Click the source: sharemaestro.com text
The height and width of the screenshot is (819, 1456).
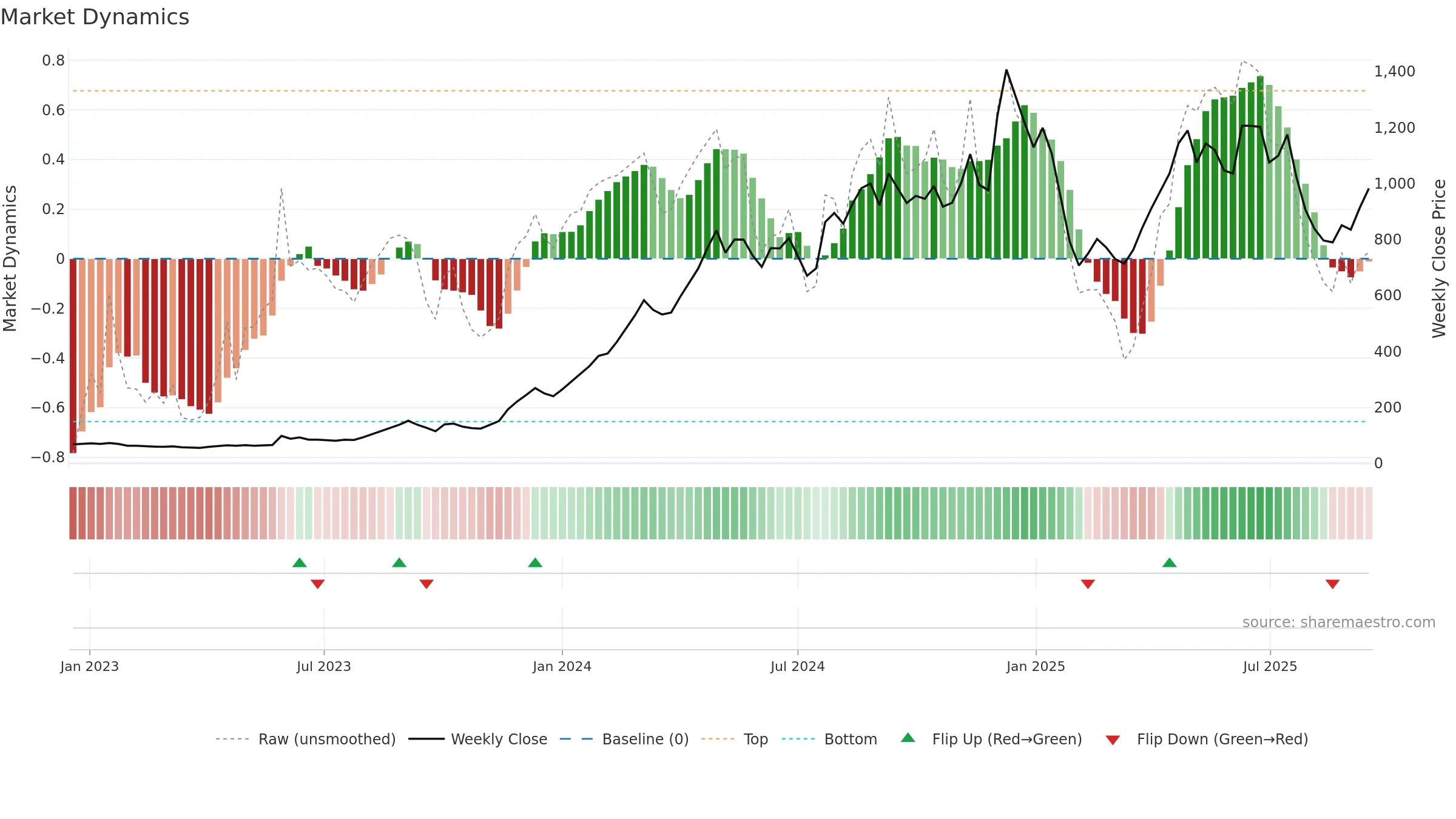point(1339,622)
